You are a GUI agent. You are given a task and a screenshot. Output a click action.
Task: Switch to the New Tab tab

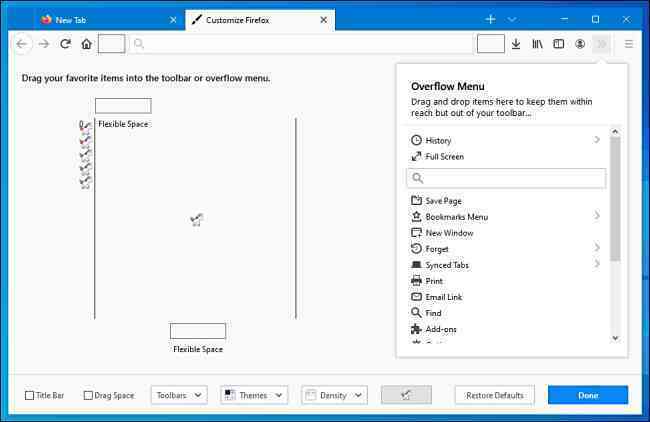pyautogui.click(x=109, y=20)
